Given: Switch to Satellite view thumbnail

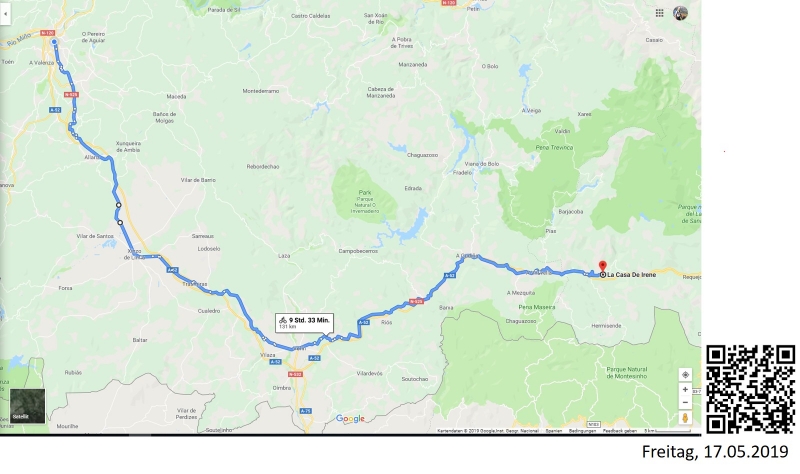Looking at the screenshot, I should [x=28, y=406].
